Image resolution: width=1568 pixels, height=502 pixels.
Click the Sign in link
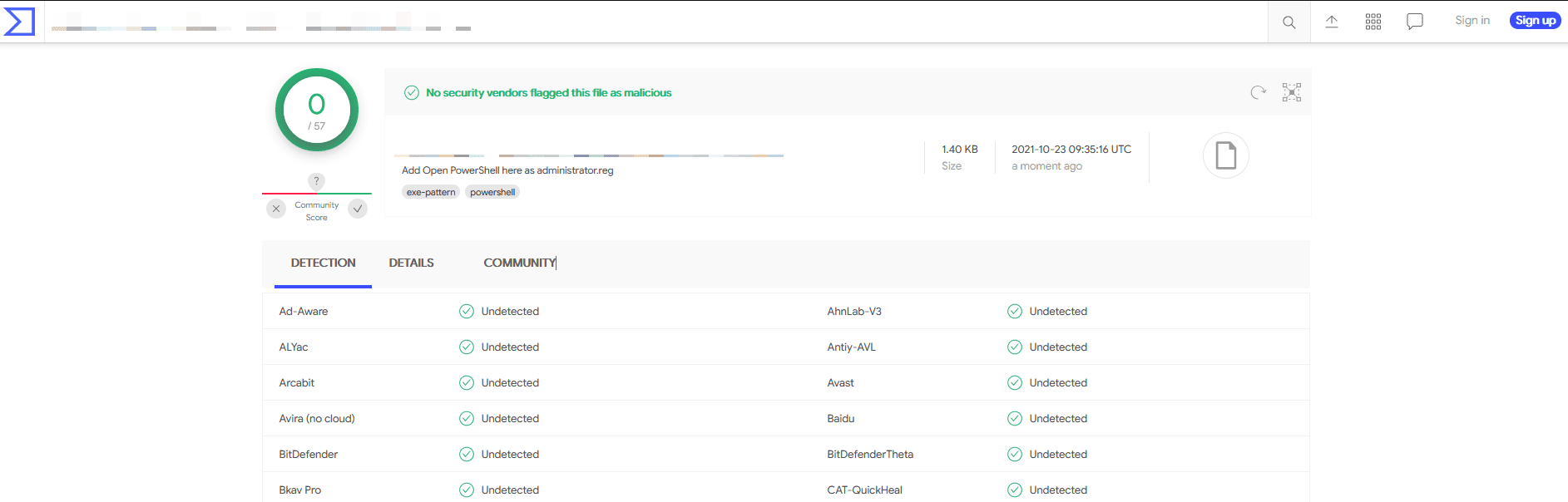pyautogui.click(x=1472, y=21)
